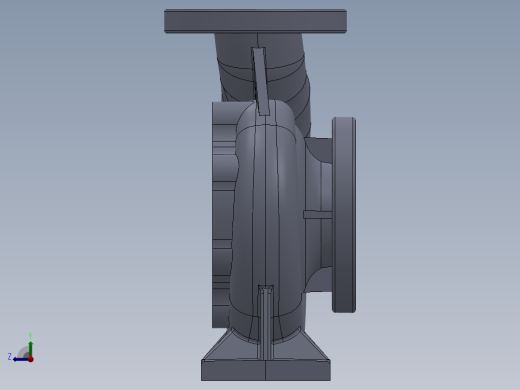This screenshot has height=390, width=520.
Task: Select the slanted rib on the discharge neck
Action: click(260, 81)
